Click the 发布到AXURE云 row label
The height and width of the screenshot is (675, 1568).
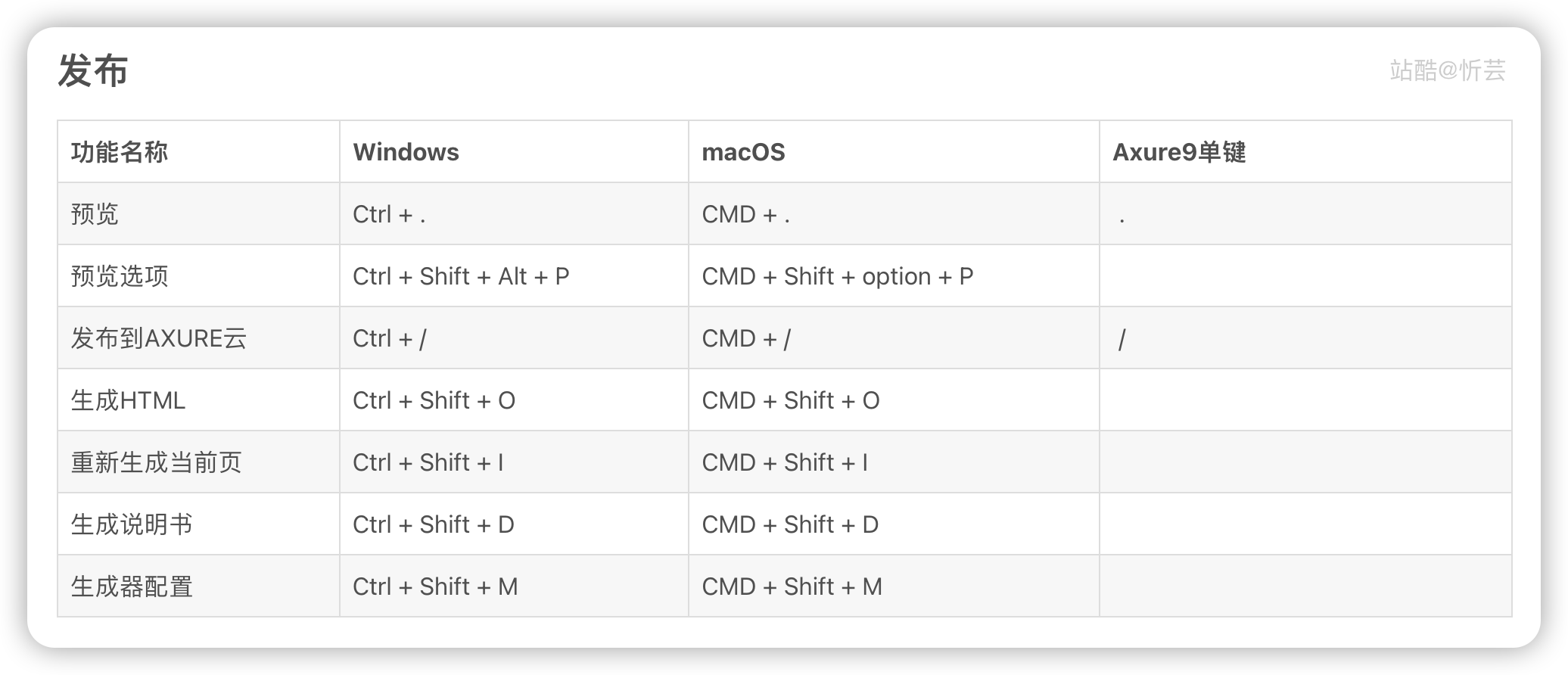coord(159,338)
